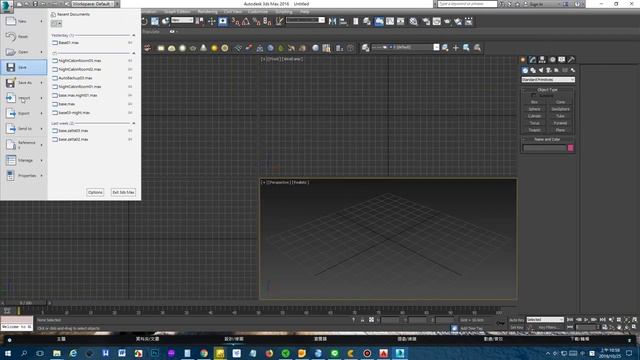Open the Create panel tab icon
640x360 pixels.
523,60
